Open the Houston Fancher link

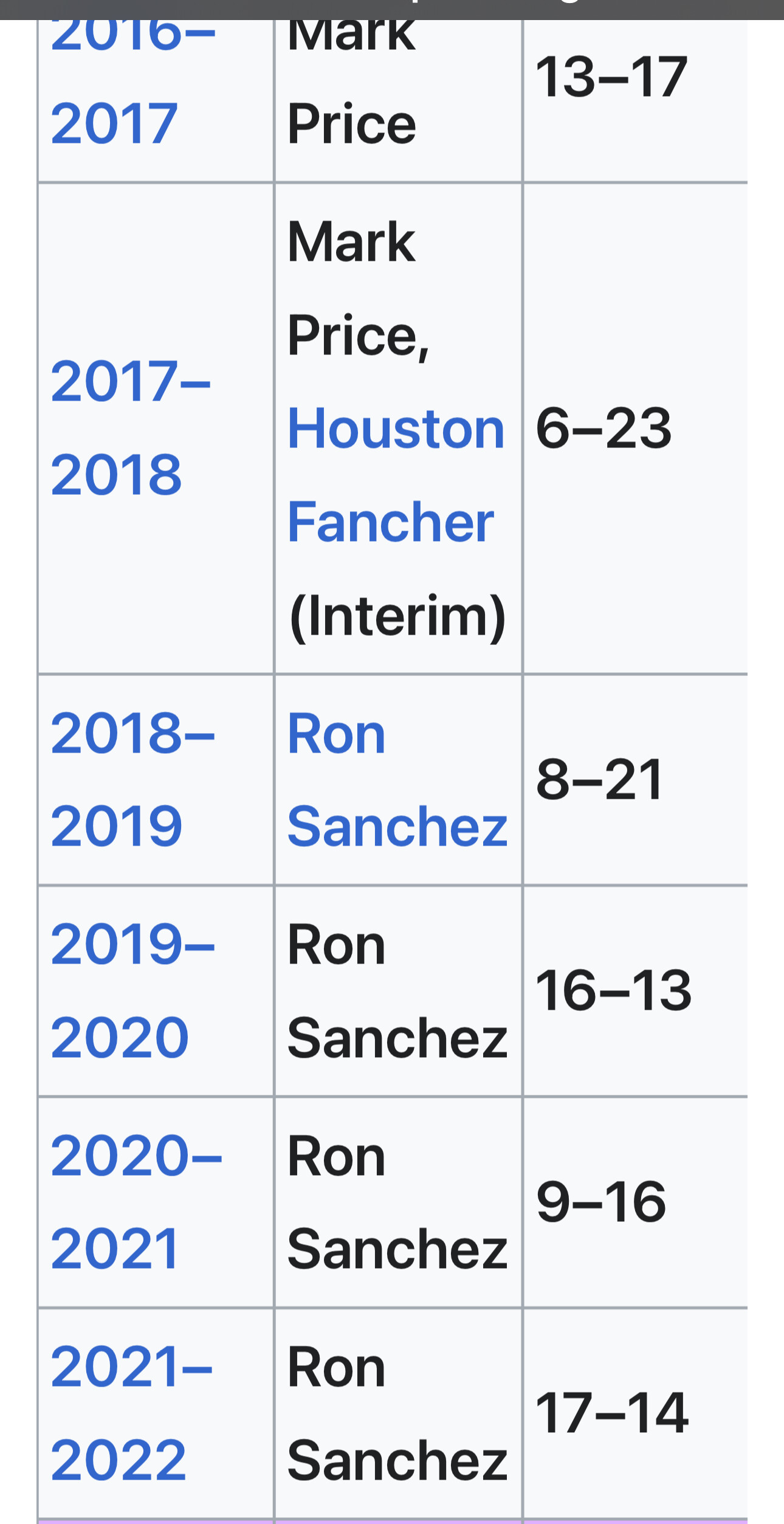[396, 475]
